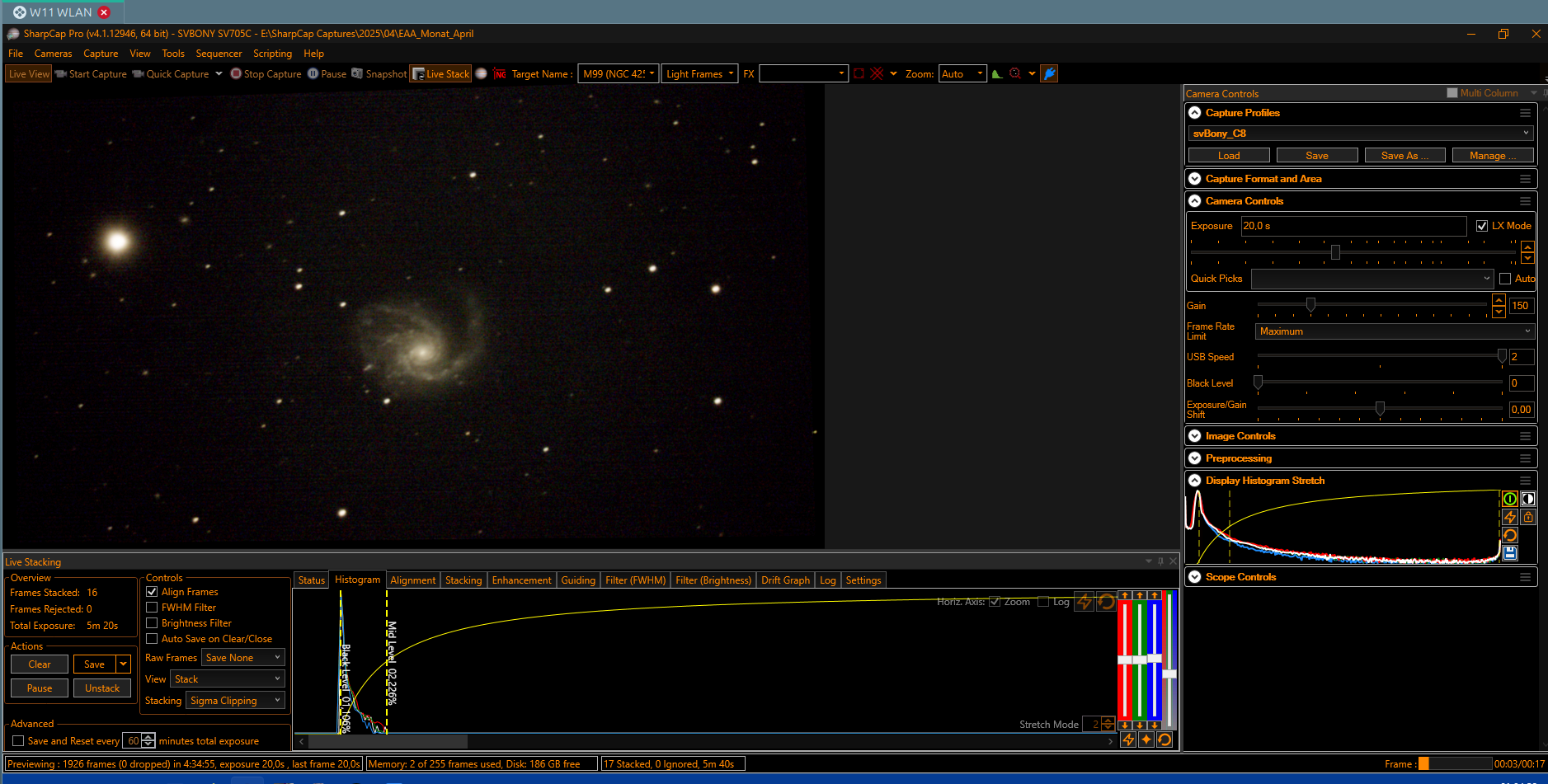Screen dimensions: 1548x784
Task: Open the Stacking Sigma Clipping dropdown
Action: pos(235,701)
